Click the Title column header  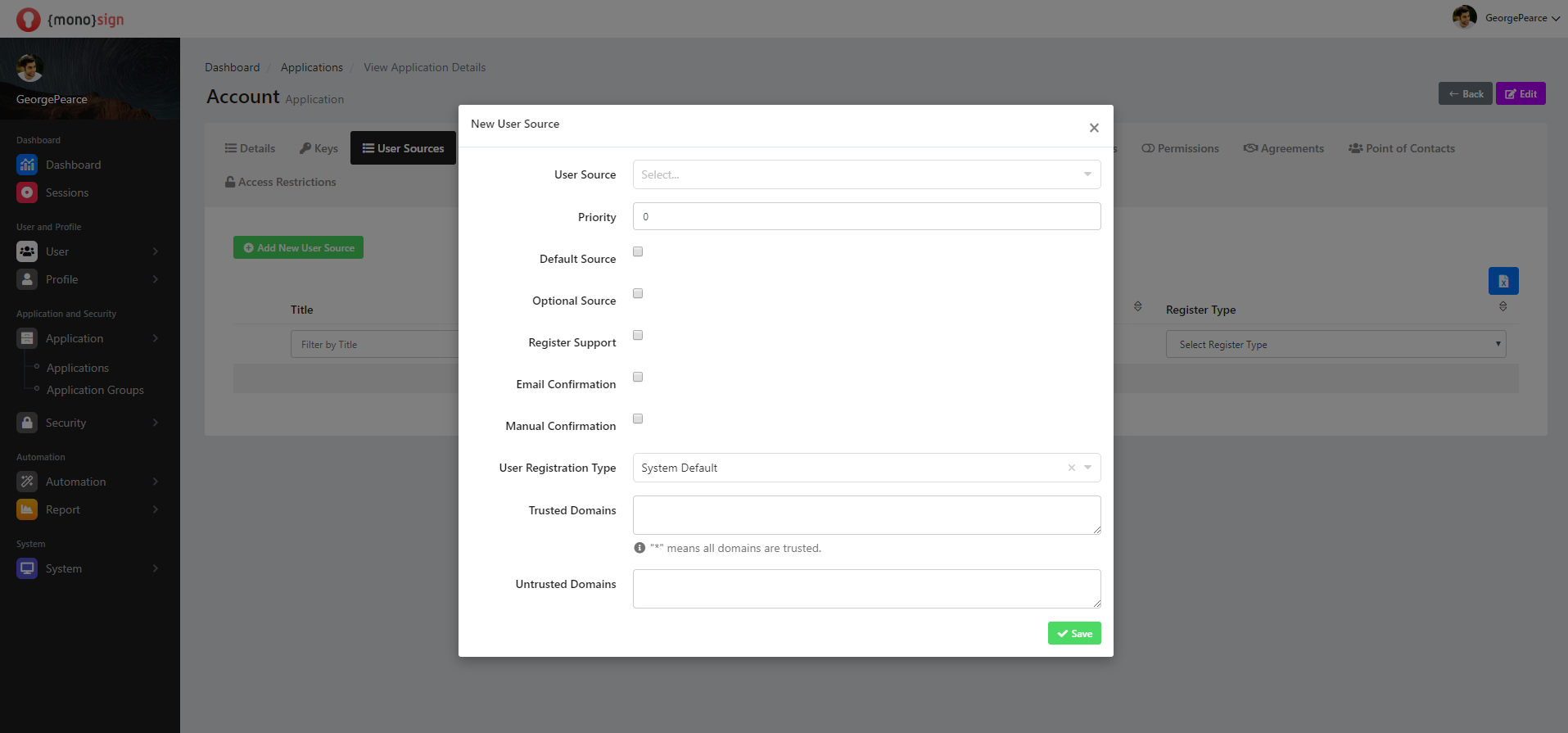[x=301, y=310]
